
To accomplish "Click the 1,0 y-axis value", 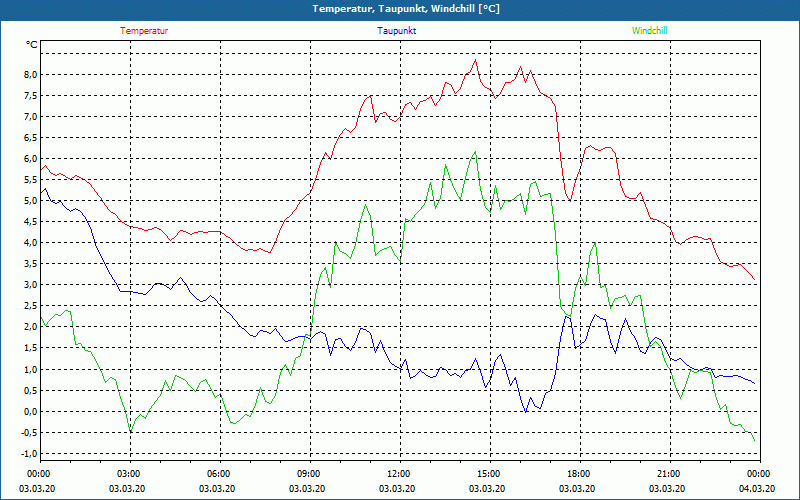I will (30, 369).
